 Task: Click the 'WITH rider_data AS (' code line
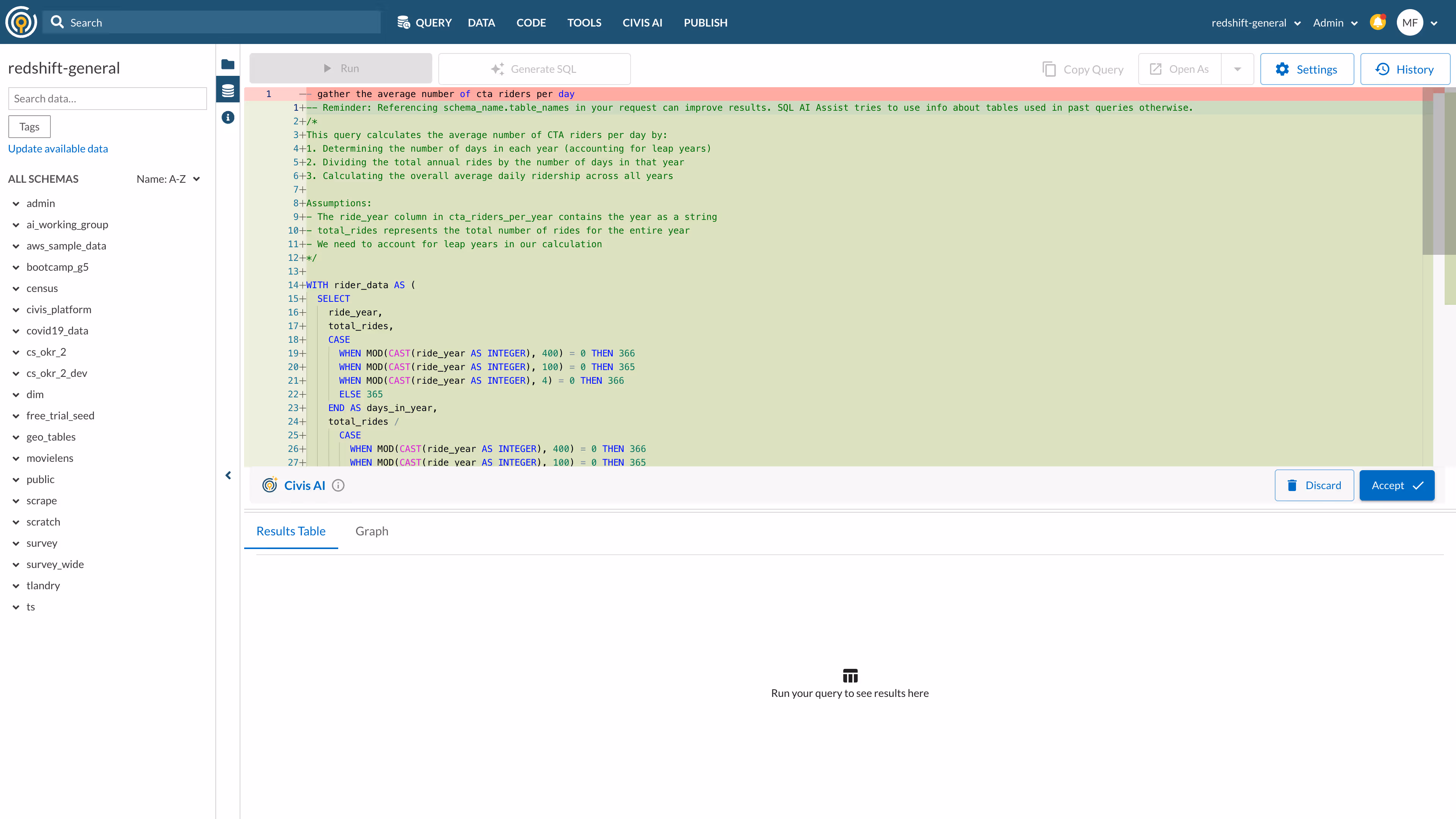click(361, 285)
